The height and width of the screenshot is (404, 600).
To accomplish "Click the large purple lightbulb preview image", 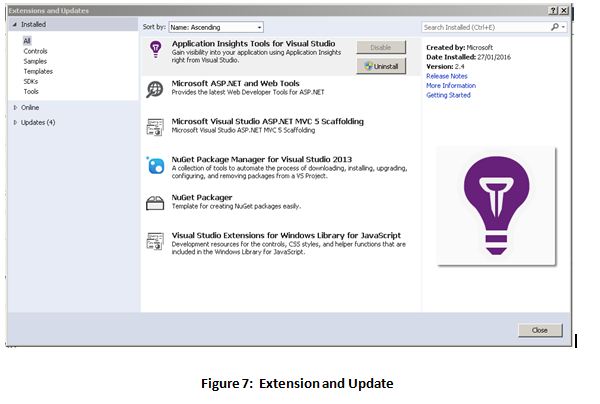I will click(x=496, y=206).
